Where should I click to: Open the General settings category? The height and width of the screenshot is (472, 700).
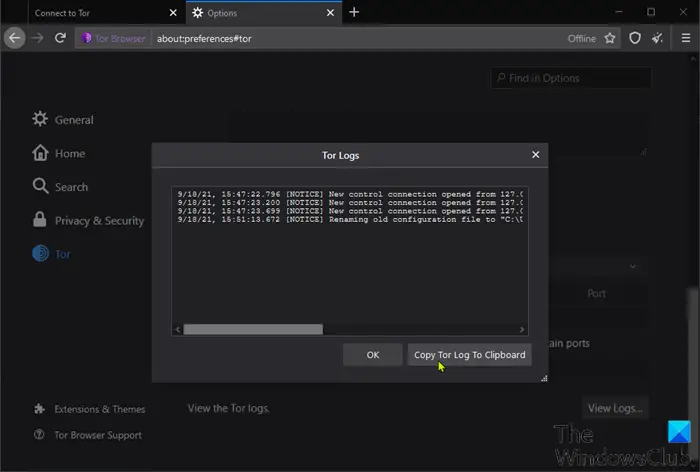[62, 119]
